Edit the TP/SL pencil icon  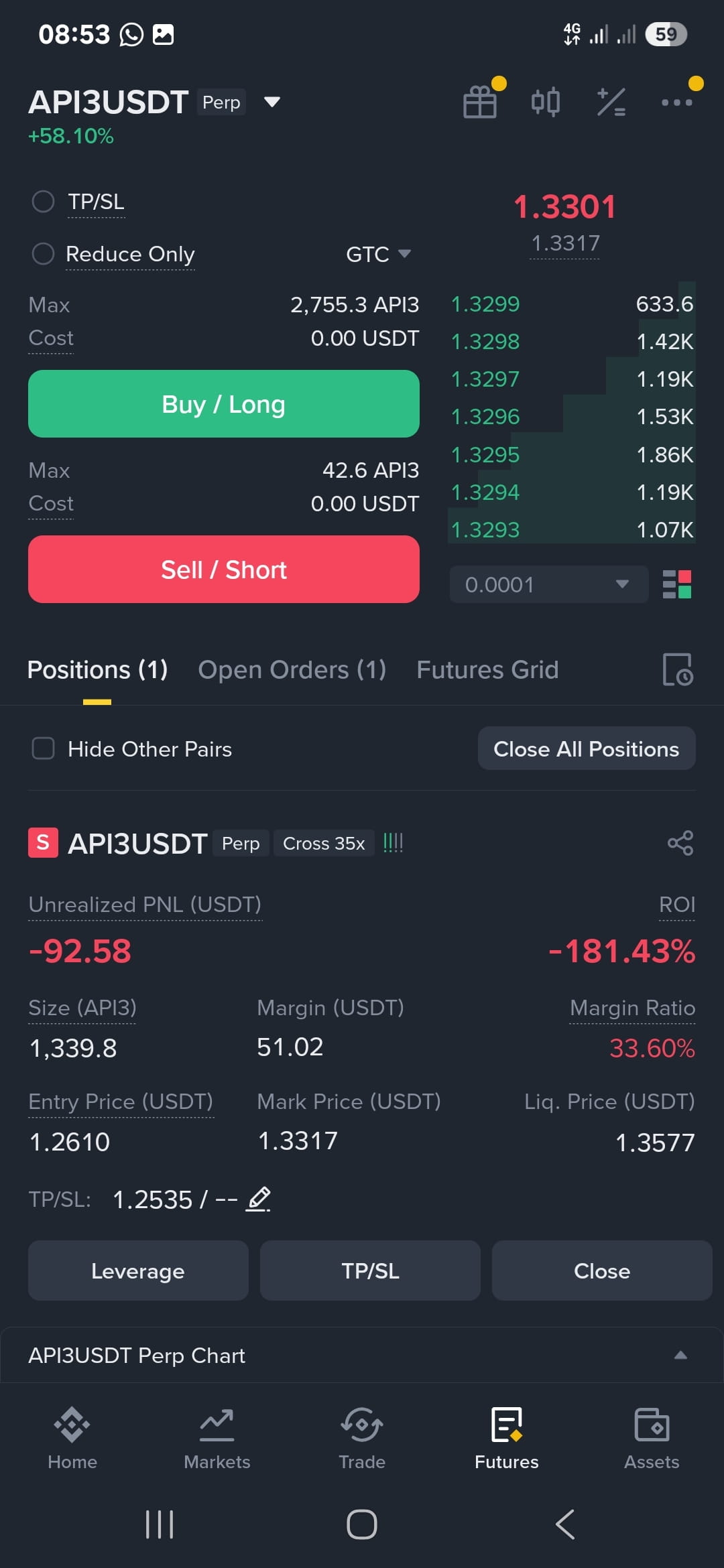tap(259, 1199)
